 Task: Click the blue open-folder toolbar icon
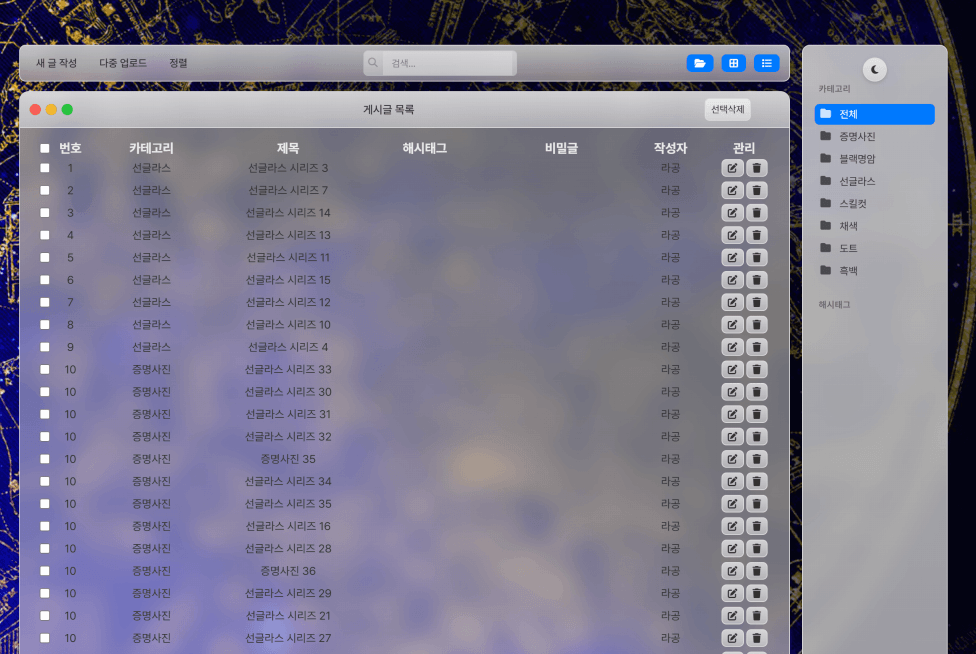tap(700, 62)
